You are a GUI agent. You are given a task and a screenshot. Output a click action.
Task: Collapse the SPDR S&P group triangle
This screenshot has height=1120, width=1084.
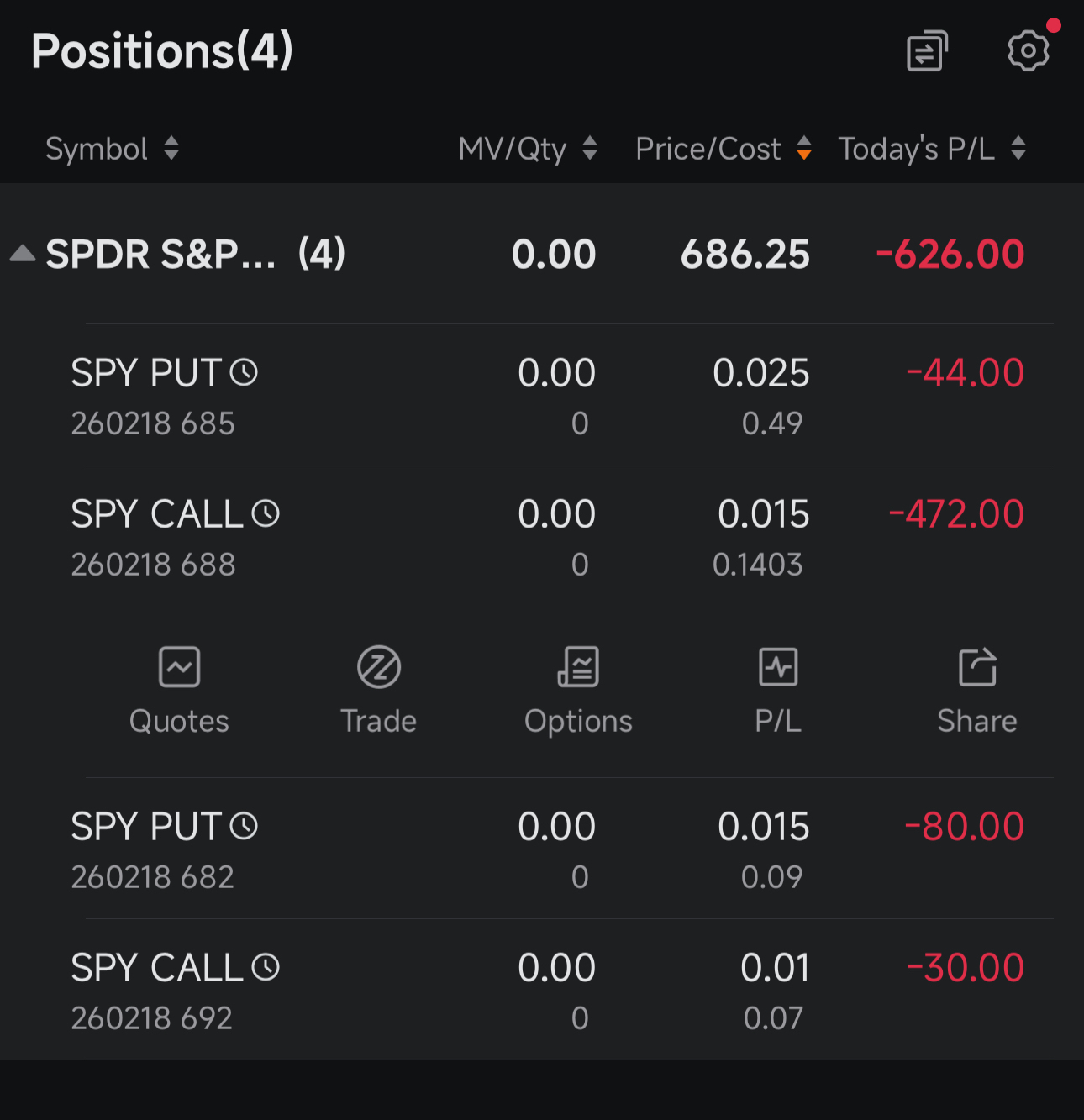(23, 254)
